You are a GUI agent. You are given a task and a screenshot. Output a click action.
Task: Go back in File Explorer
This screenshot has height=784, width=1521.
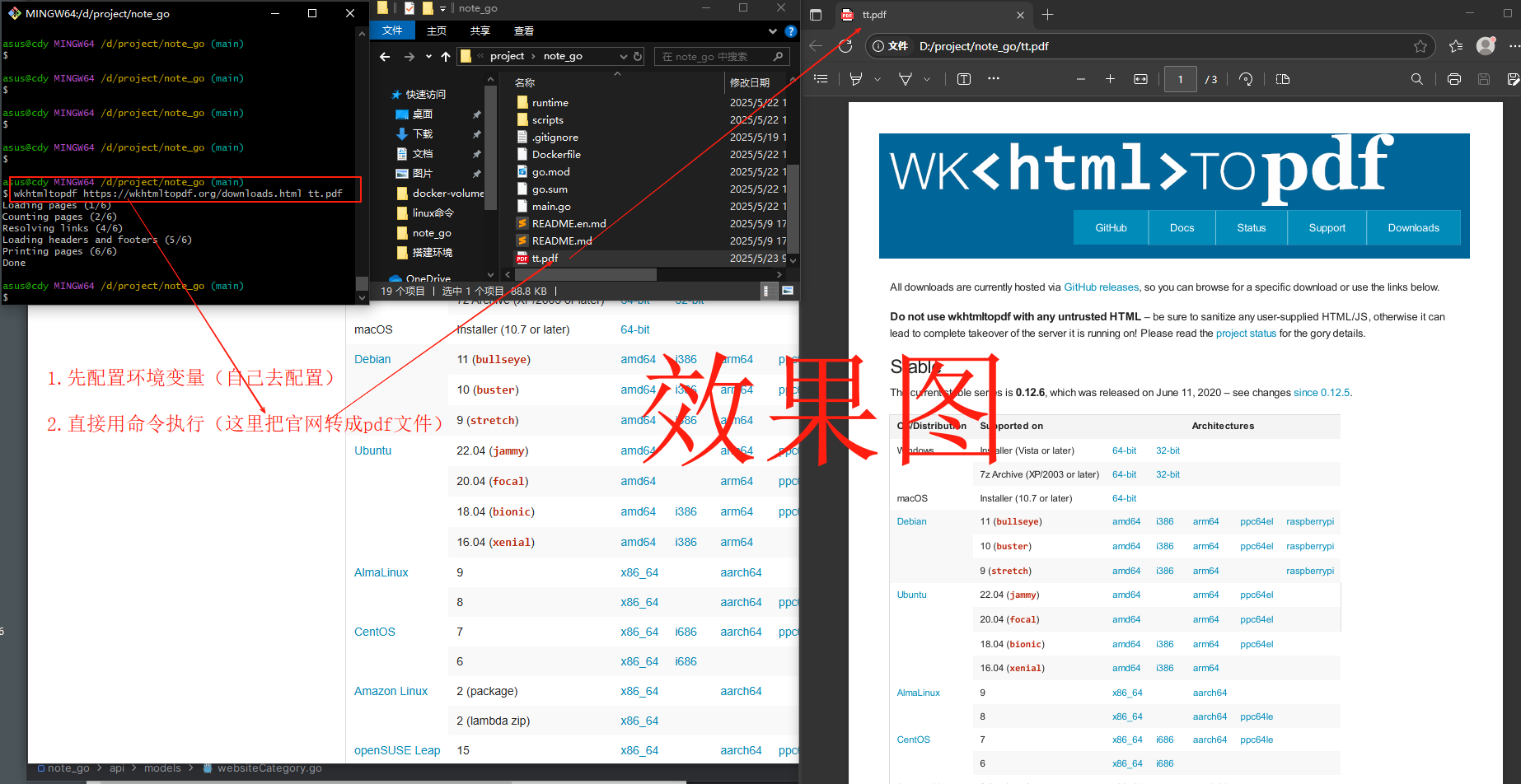pos(385,56)
